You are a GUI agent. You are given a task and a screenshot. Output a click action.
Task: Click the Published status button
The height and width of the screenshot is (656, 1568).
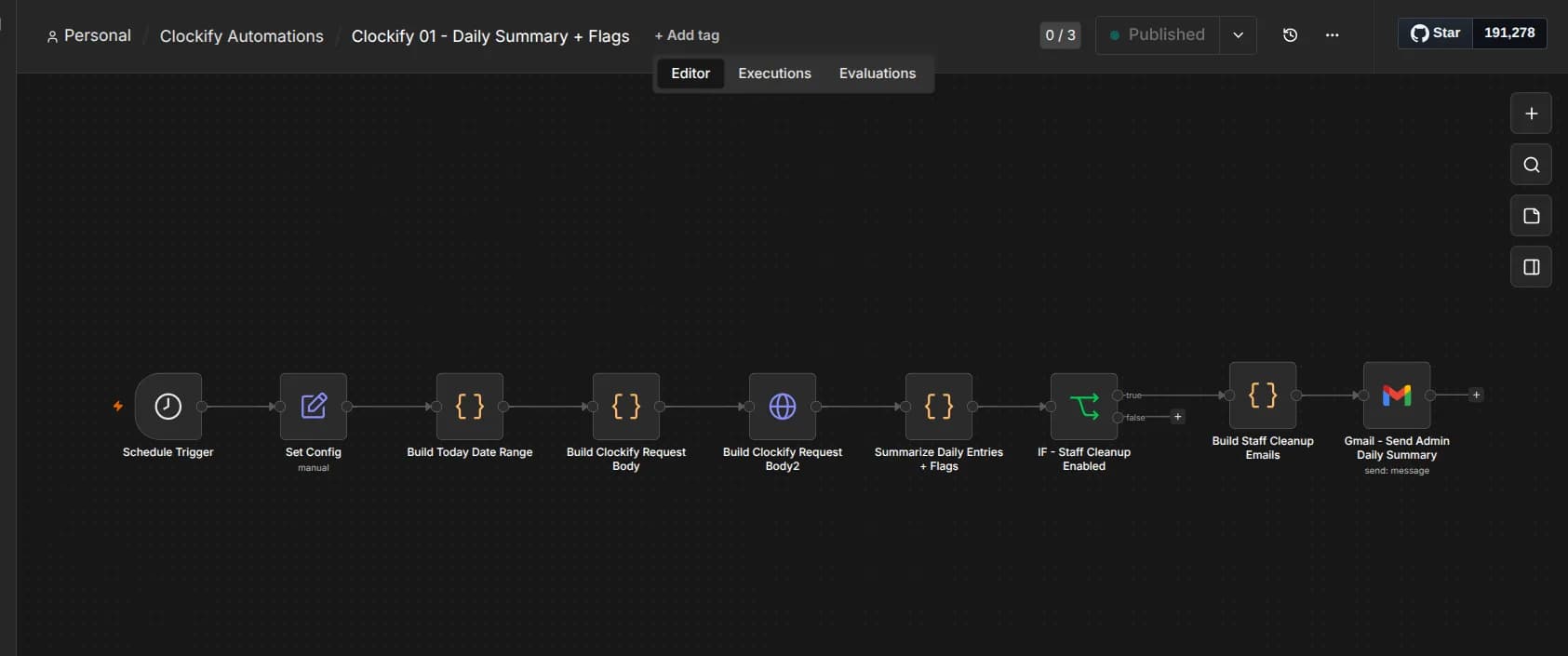[x=1158, y=35]
